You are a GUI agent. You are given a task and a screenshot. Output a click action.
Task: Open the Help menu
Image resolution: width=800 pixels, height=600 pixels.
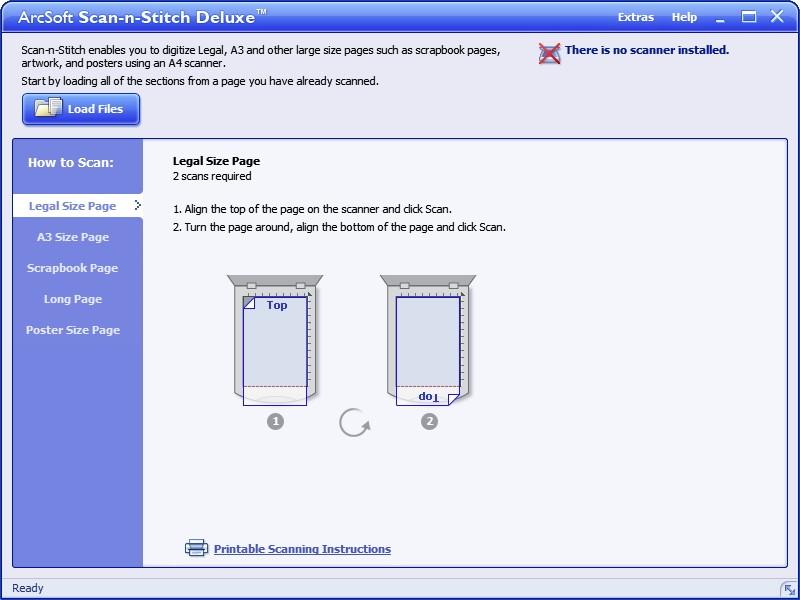(684, 17)
